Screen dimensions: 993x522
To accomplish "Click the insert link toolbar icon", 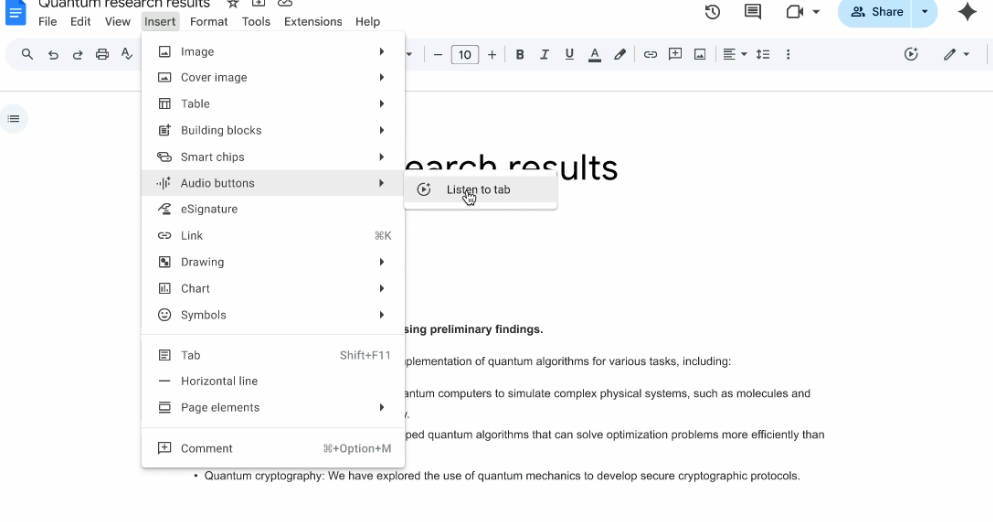I will [x=650, y=55].
